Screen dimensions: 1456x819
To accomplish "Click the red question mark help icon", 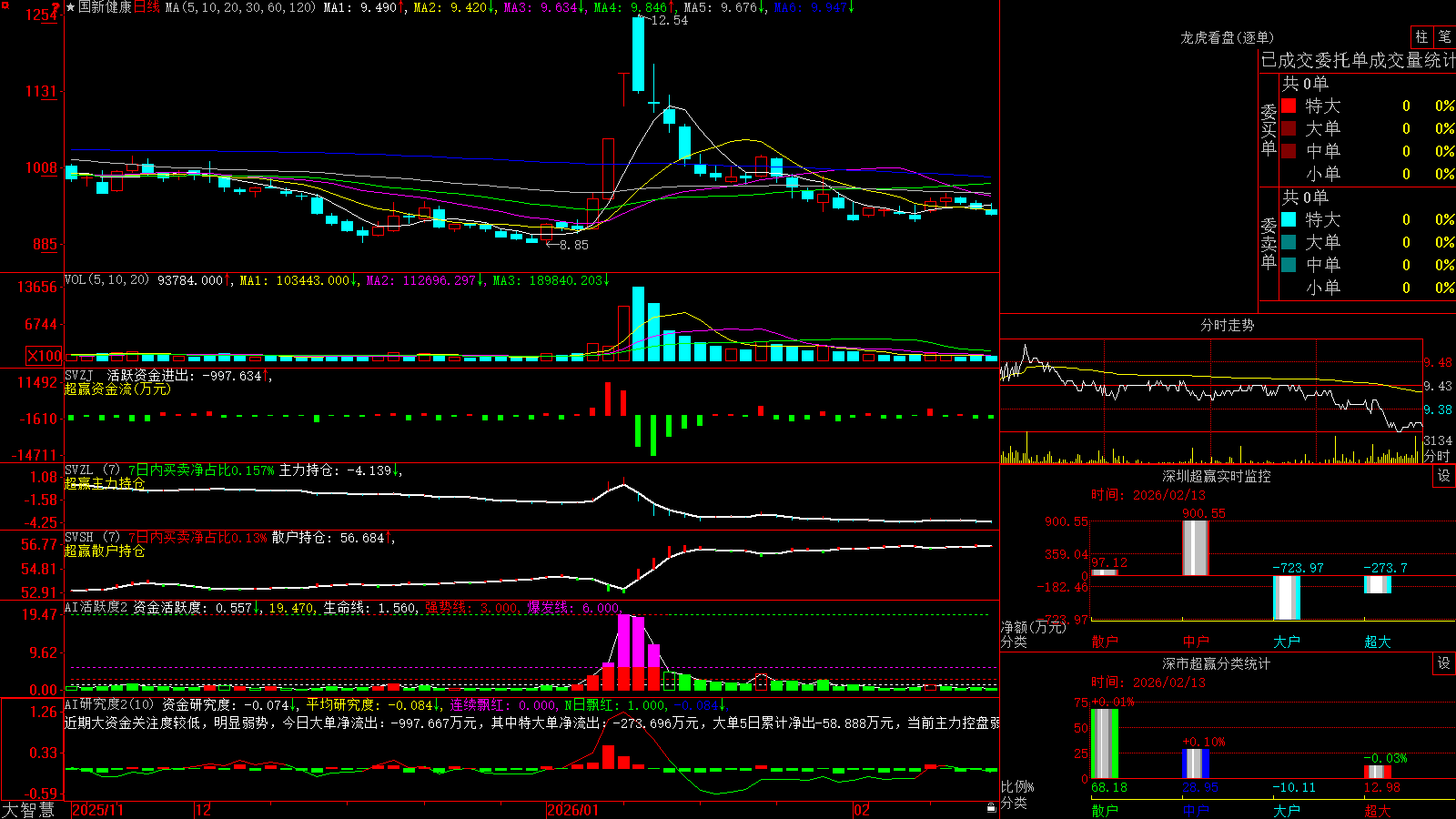I will coord(56,7).
